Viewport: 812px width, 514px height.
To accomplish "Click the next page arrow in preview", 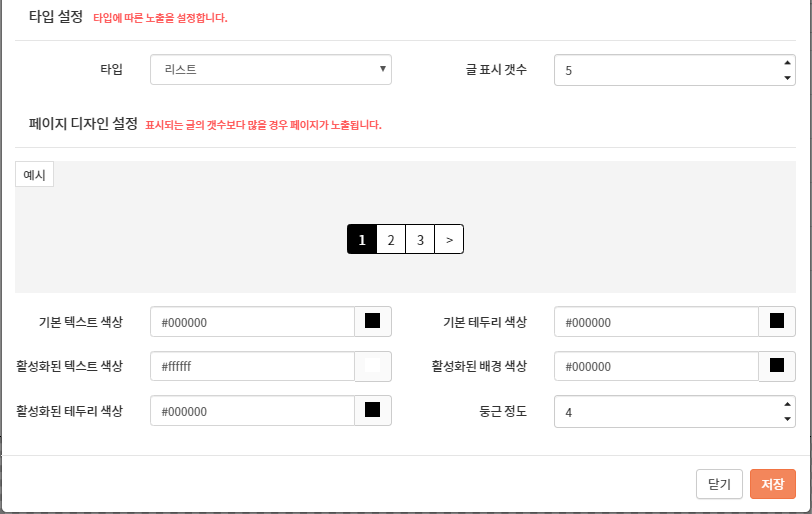I will [449, 239].
